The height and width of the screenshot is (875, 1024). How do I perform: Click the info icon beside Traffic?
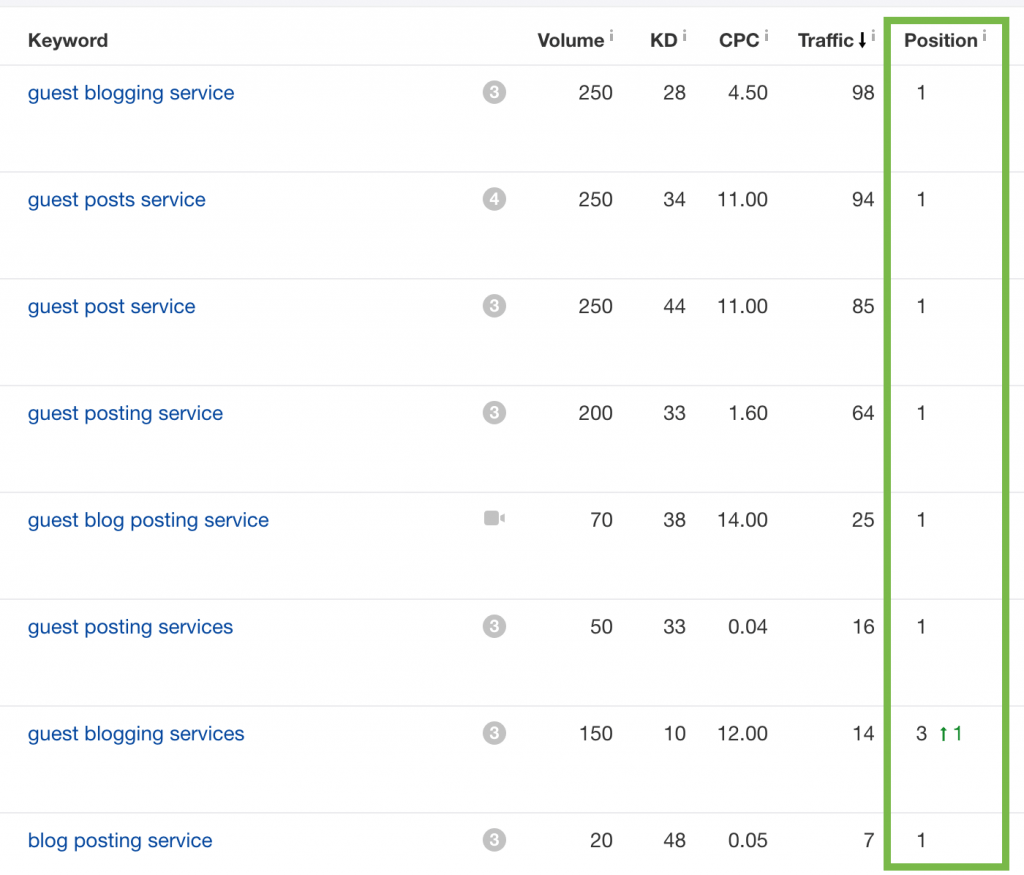point(873,35)
